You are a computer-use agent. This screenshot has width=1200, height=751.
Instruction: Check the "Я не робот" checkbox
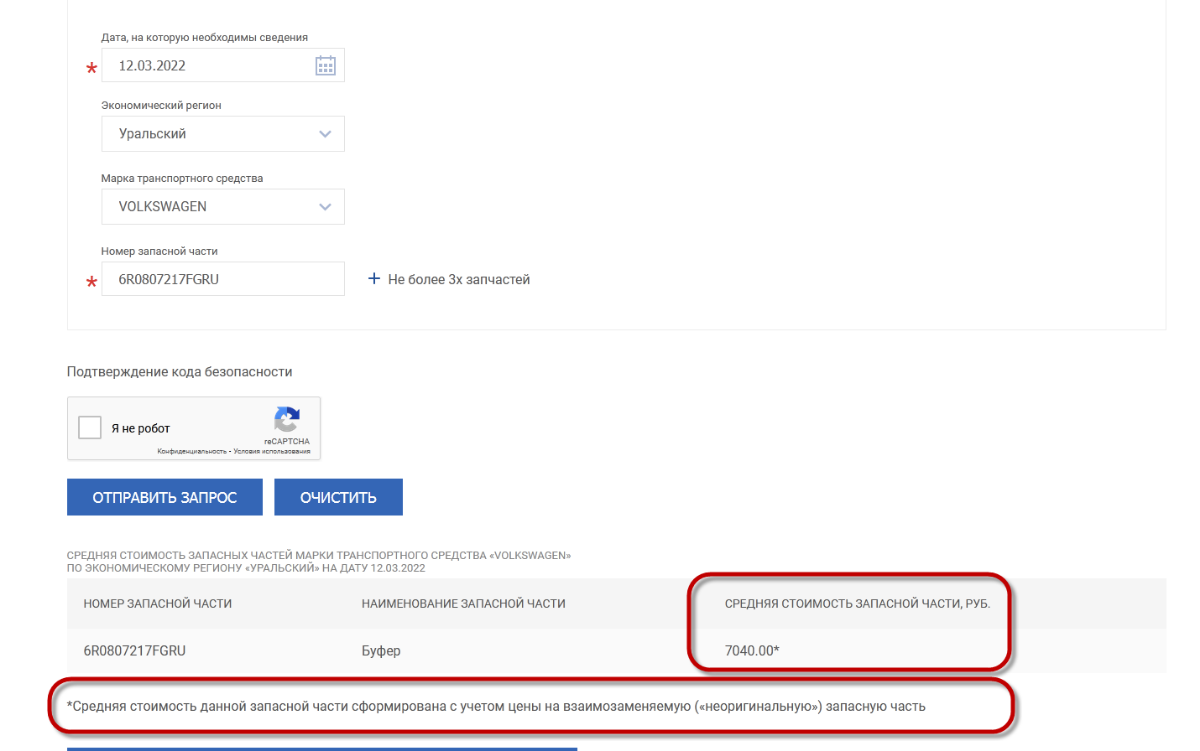[90, 428]
